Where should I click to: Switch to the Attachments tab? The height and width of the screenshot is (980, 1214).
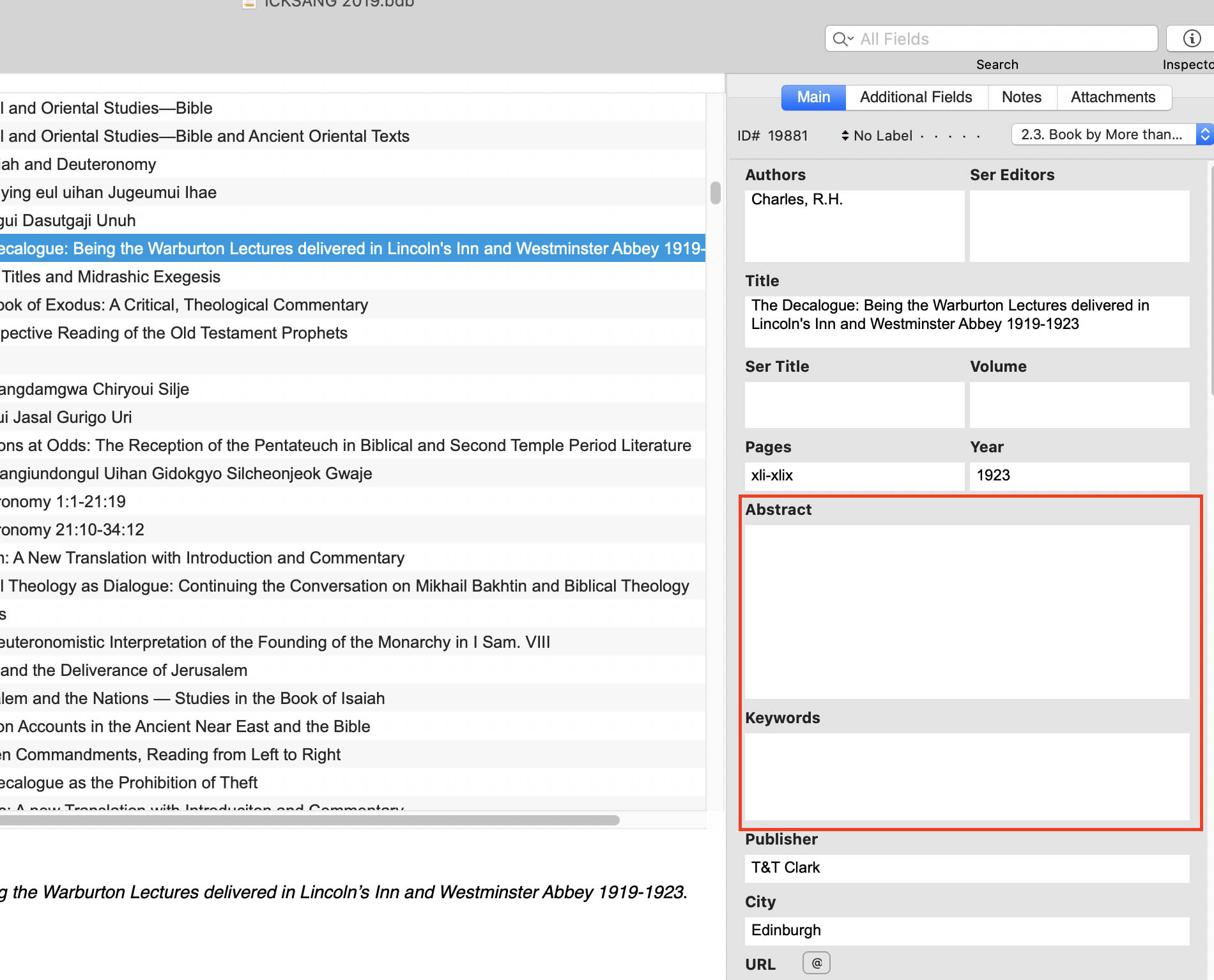pyautogui.click(x=1113, y=97)
